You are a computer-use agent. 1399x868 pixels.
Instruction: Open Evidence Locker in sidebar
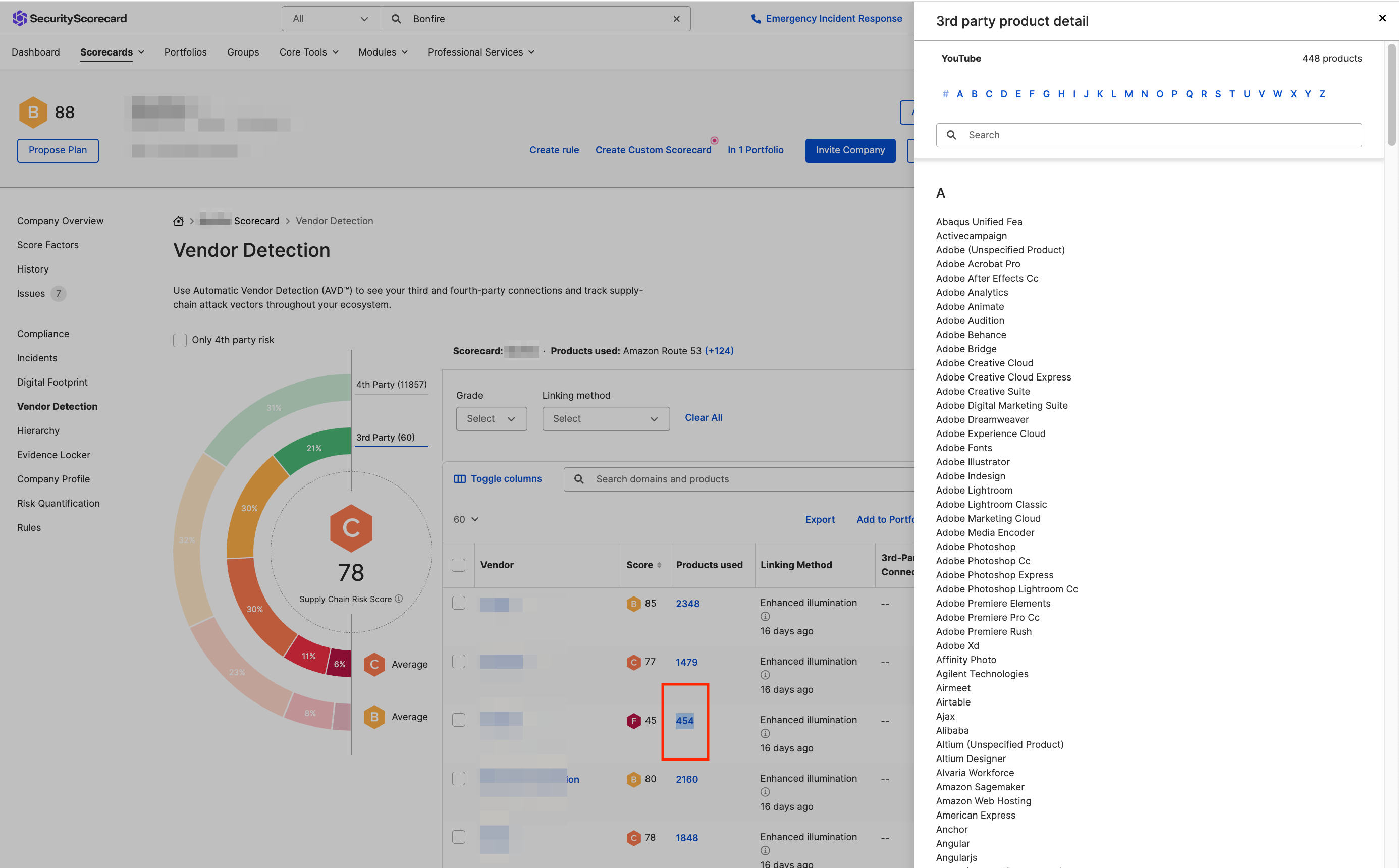pos(53,455)
